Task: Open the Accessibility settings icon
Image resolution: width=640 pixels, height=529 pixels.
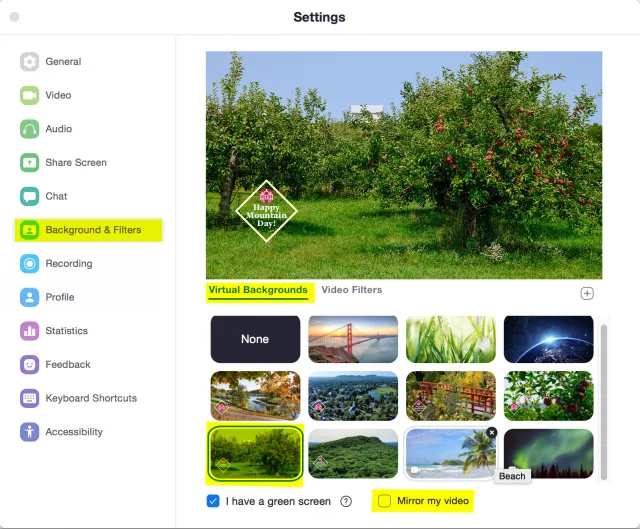Action: click(x=29, y=432)
